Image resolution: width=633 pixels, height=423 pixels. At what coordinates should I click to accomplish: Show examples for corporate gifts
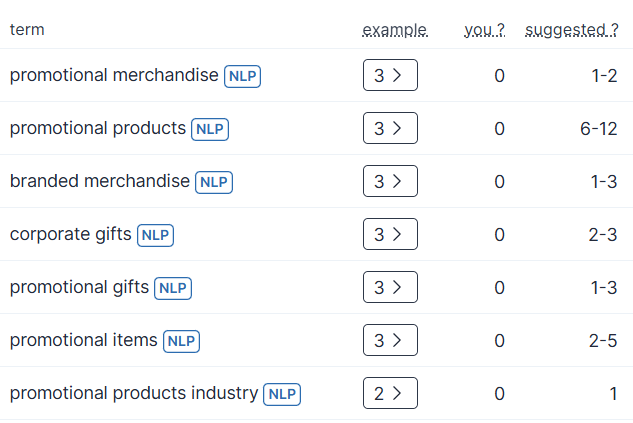(x=390, y=234)
